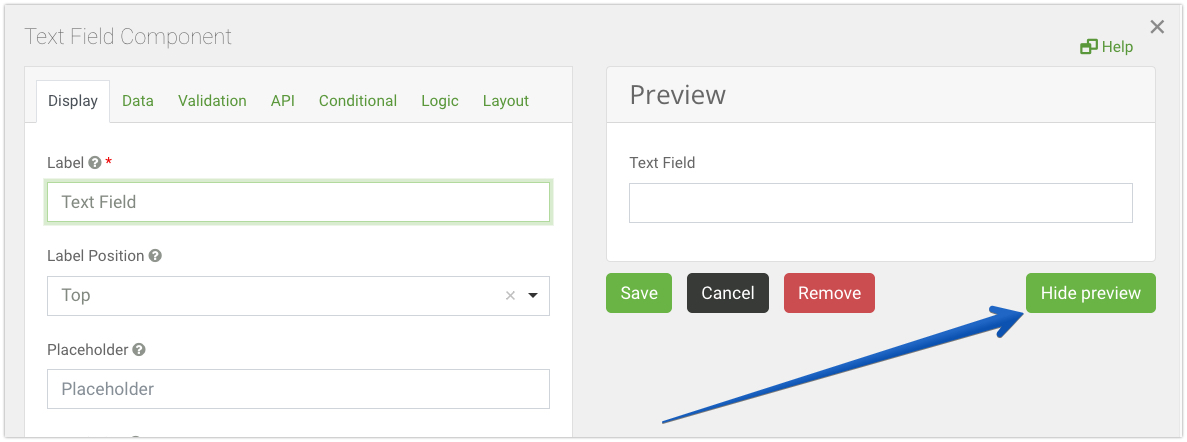The image size is (1187, 442).
Task: Click the Help popup window icon
Action: [1089, 47]
